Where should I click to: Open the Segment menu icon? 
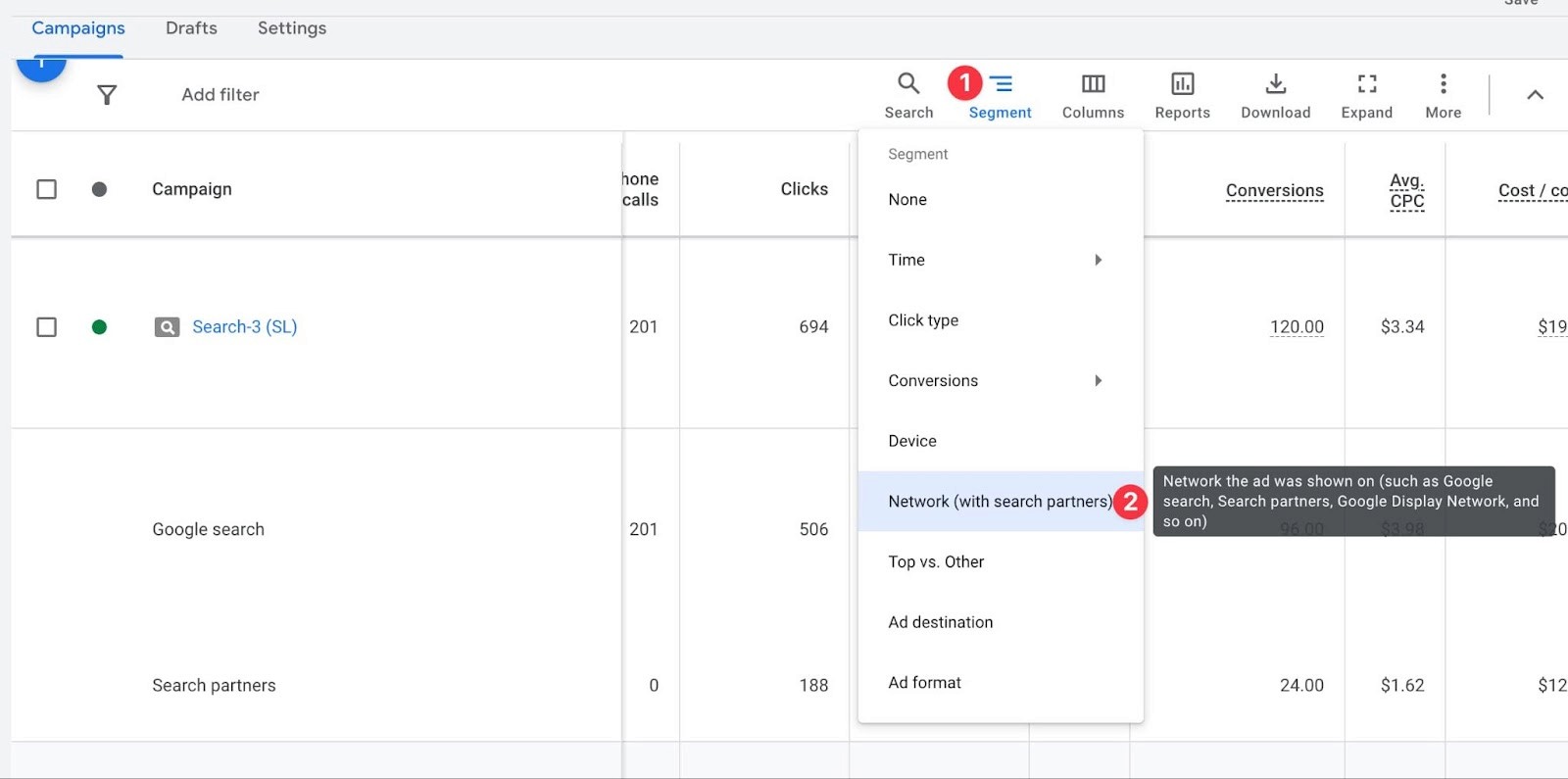click(1001, 84)
